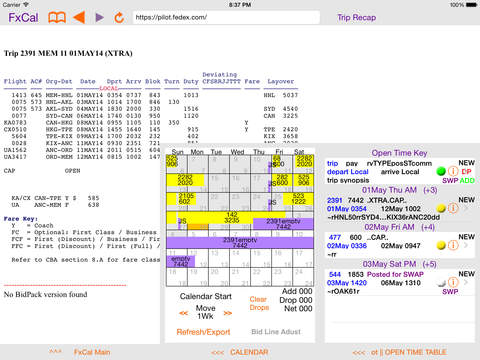Select the purple 2391emptv 7442 block on Mon-Sat row

click(x=240, y=243)
